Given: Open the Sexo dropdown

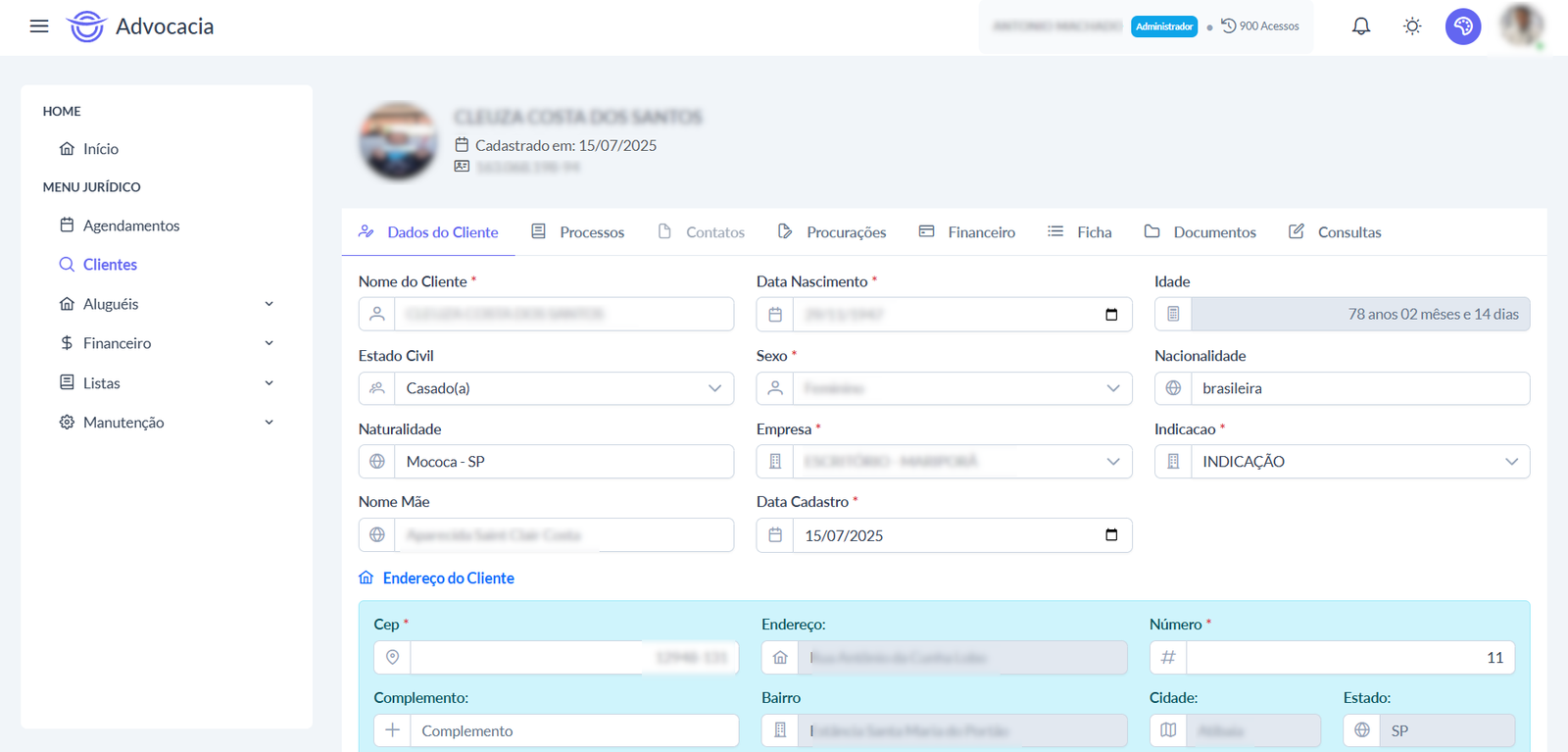Looking at the screenshot, I should point(961,388).
